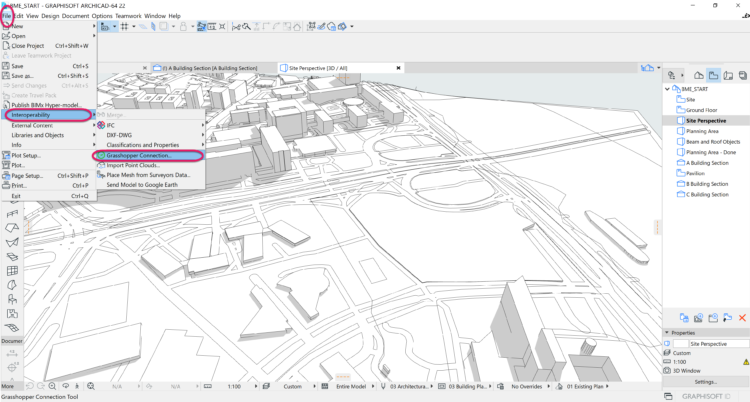Open the 1:100 scale dropdown
750x402 pixels.
(236, 386)
